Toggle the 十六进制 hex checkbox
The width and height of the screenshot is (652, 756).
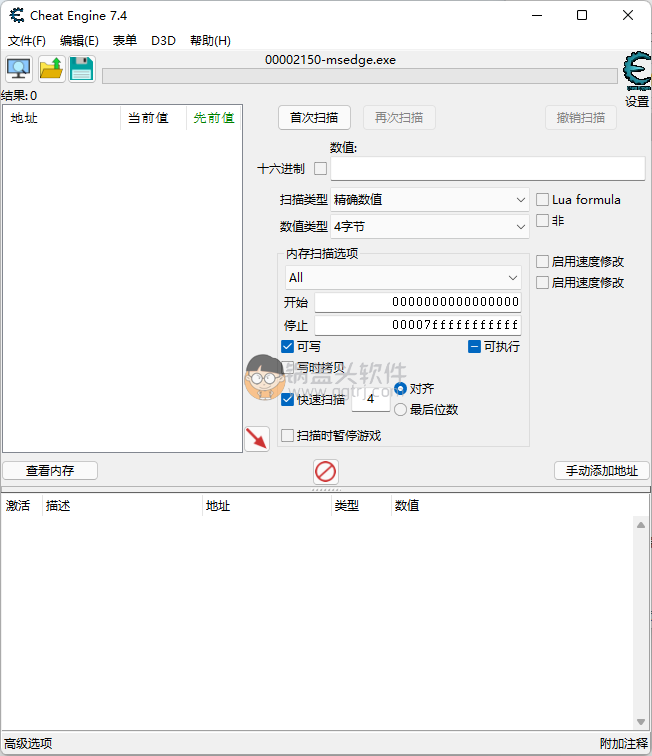tap(321, 169)
